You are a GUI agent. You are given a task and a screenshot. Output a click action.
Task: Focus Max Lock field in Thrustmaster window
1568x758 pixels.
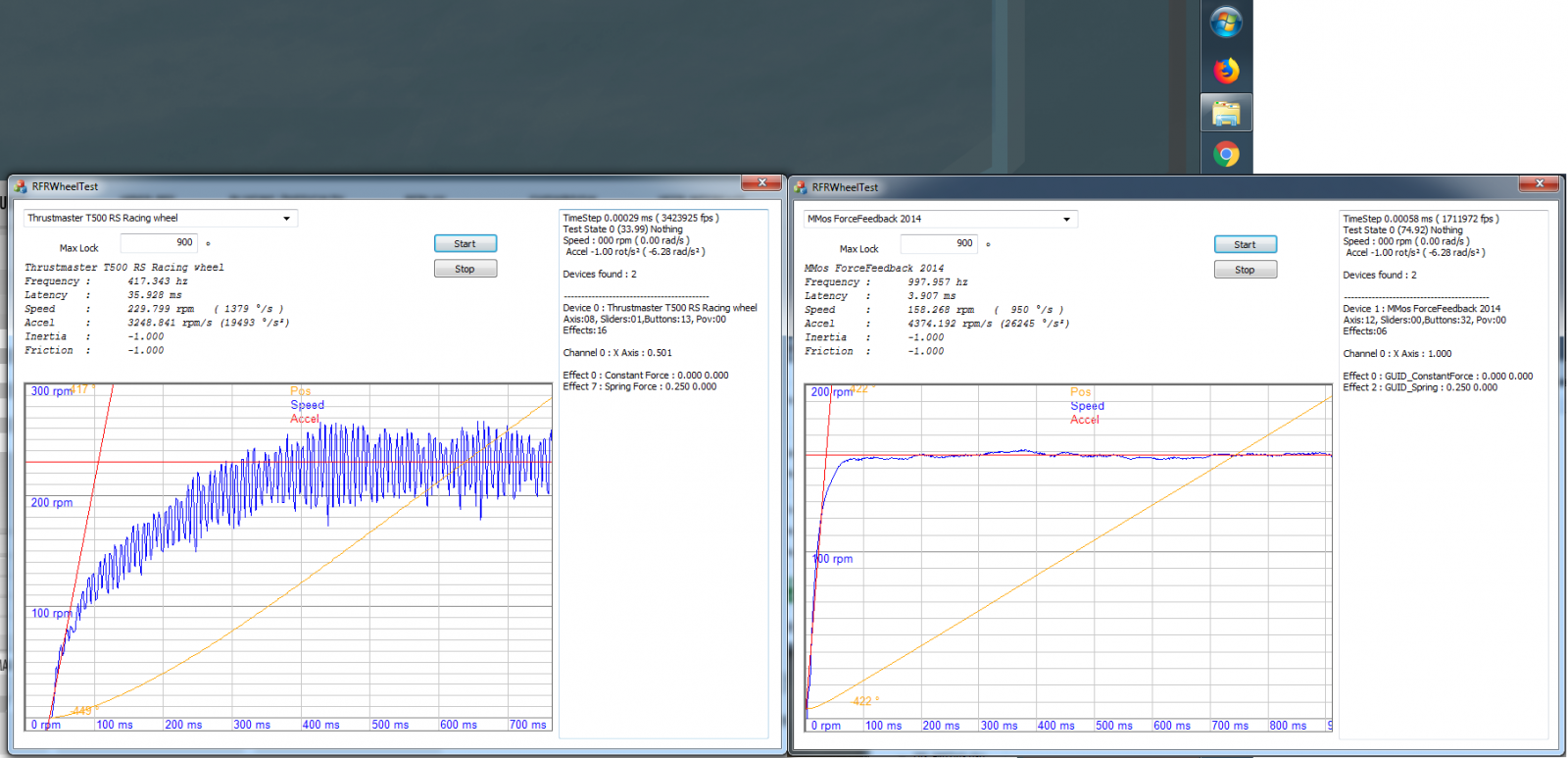[159, 242]
